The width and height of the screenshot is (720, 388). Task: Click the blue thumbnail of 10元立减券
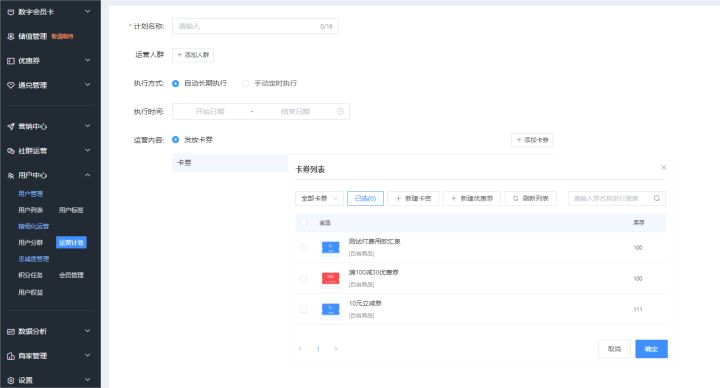coord(331,309)
